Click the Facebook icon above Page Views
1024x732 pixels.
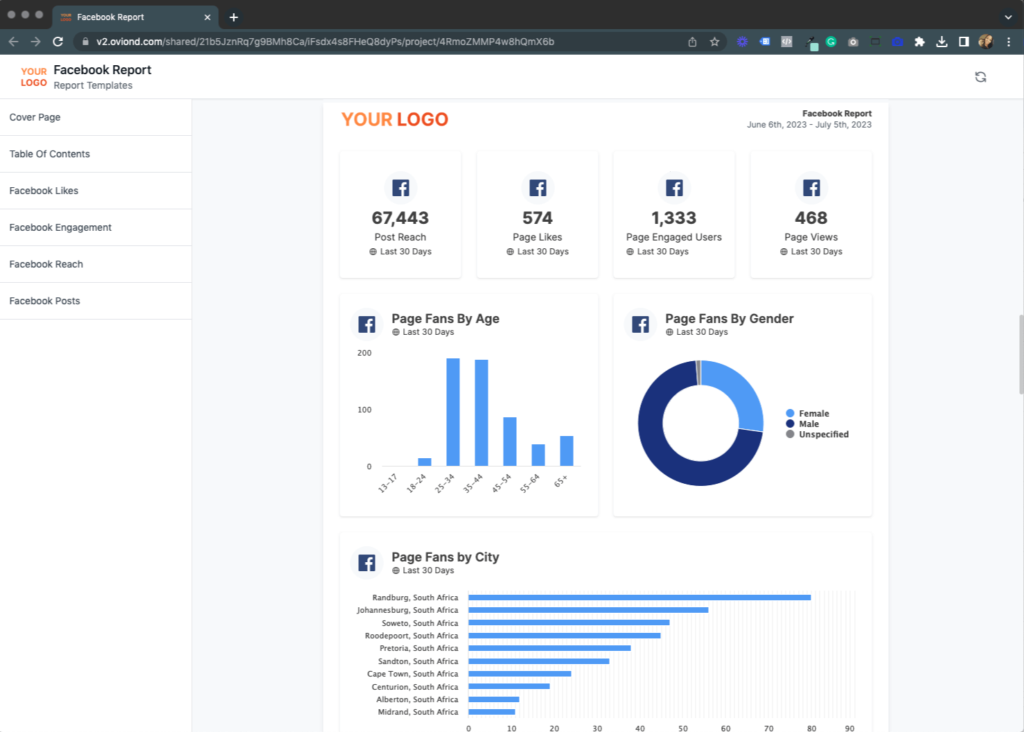811,188
